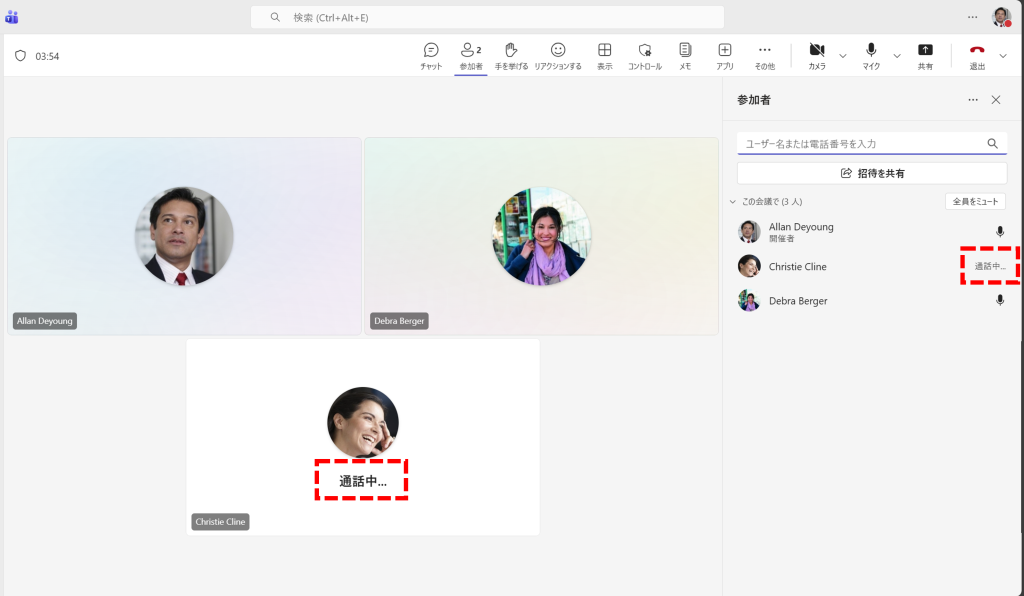Open アプリ (Apps) add menu
The image size is (1024, 596).
[725, 56]
